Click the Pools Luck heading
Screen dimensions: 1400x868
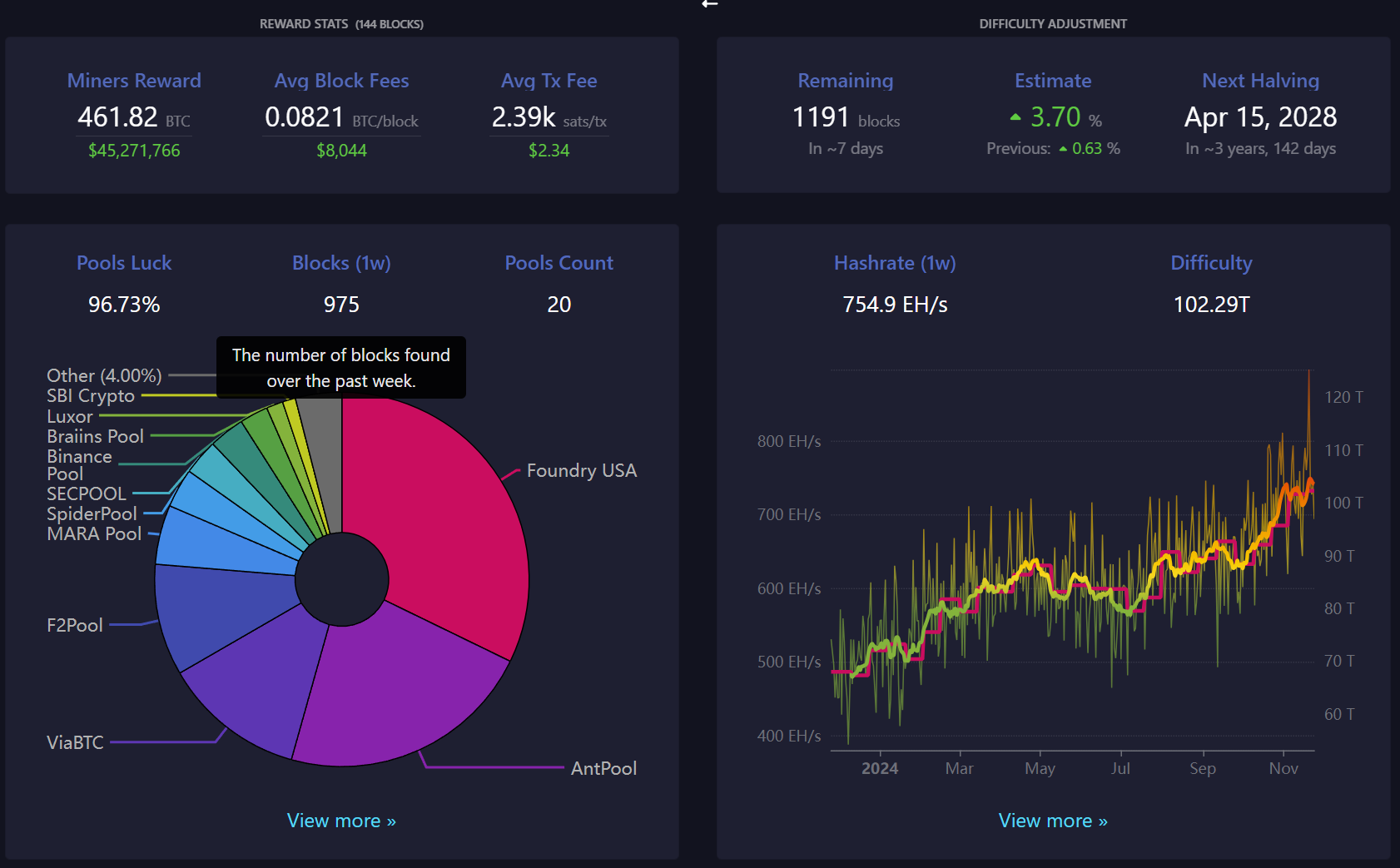click(x=124, y=263)
